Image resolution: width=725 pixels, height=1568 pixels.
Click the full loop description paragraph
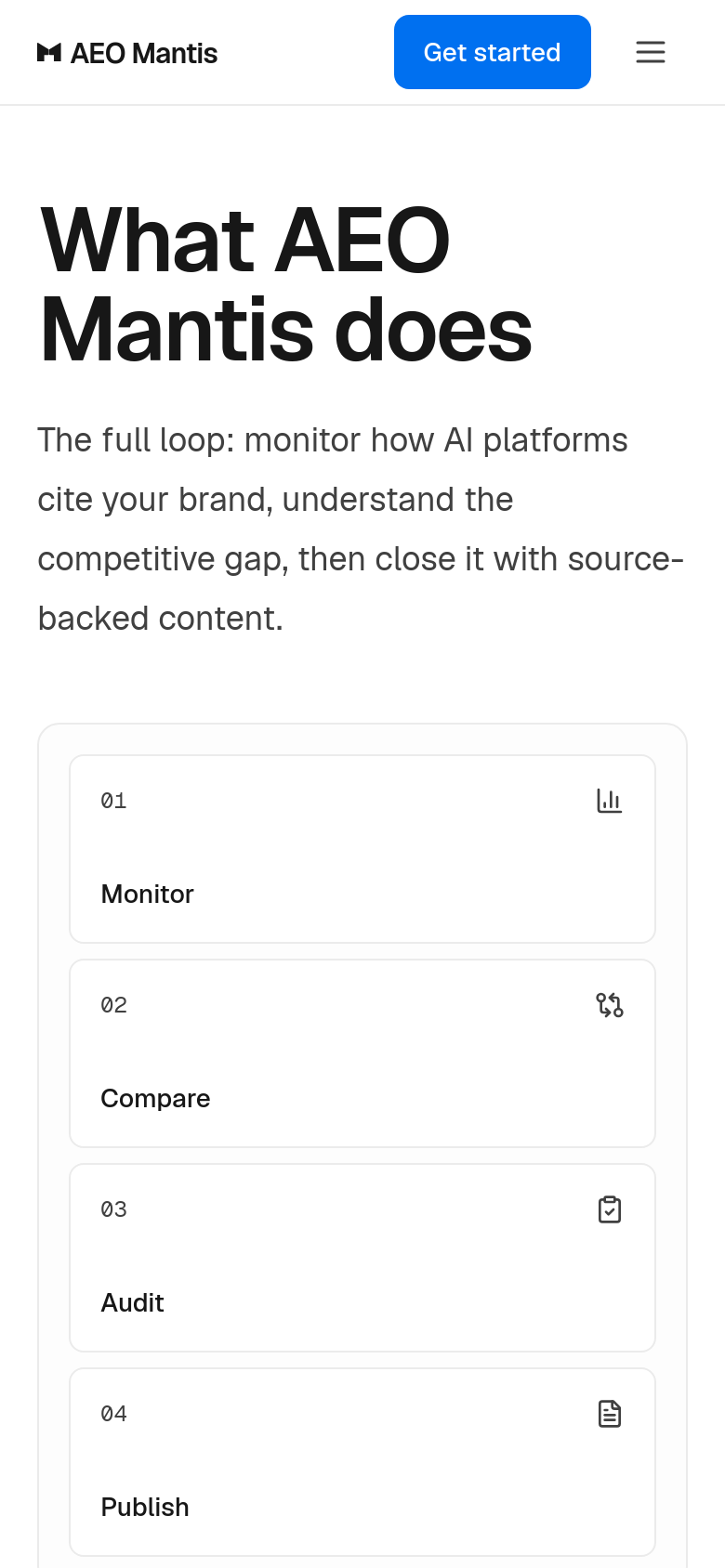[361, 529]
